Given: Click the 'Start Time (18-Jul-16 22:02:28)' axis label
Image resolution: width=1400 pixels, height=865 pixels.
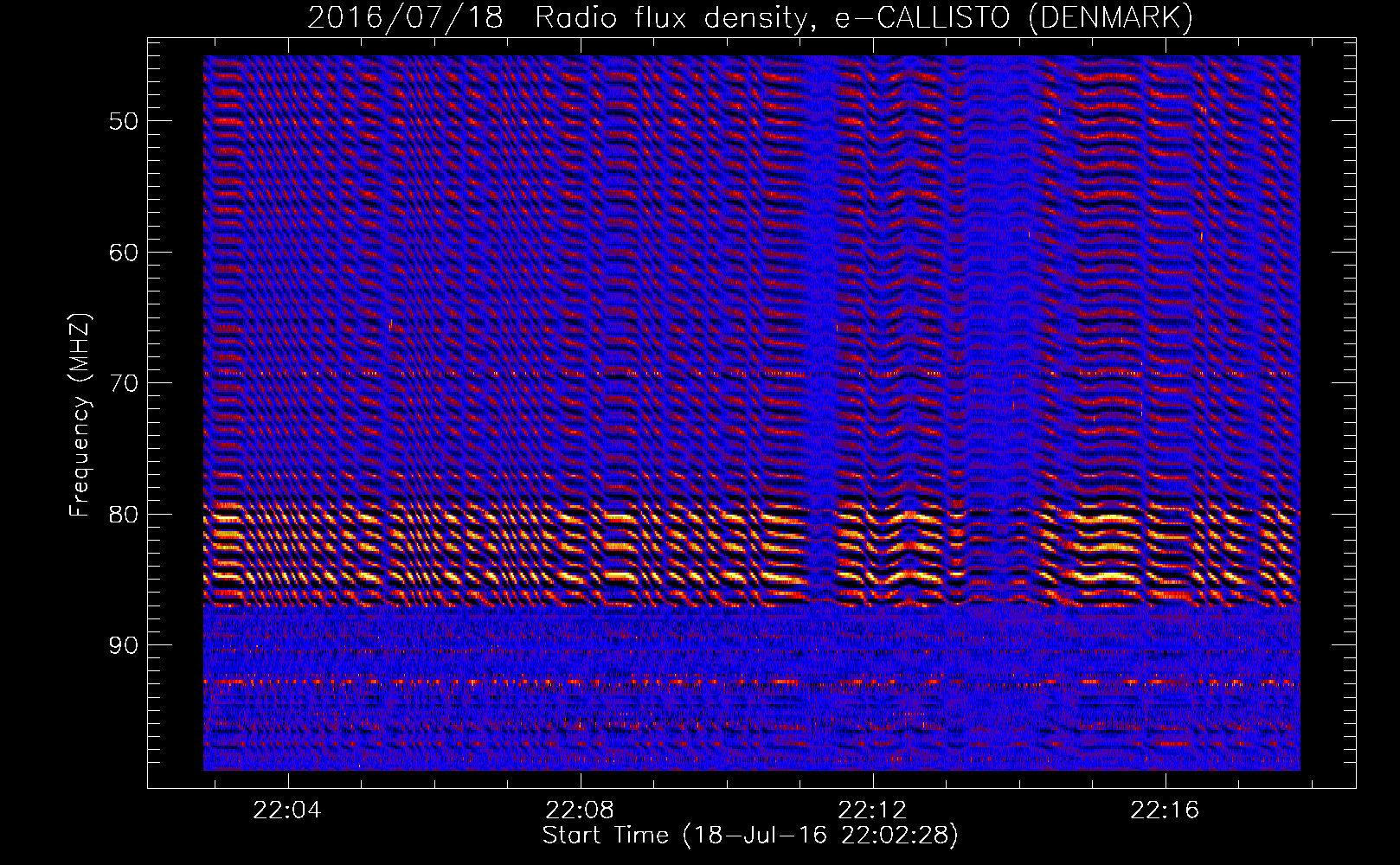Looking at the screenshot, I should click(750, 836).
